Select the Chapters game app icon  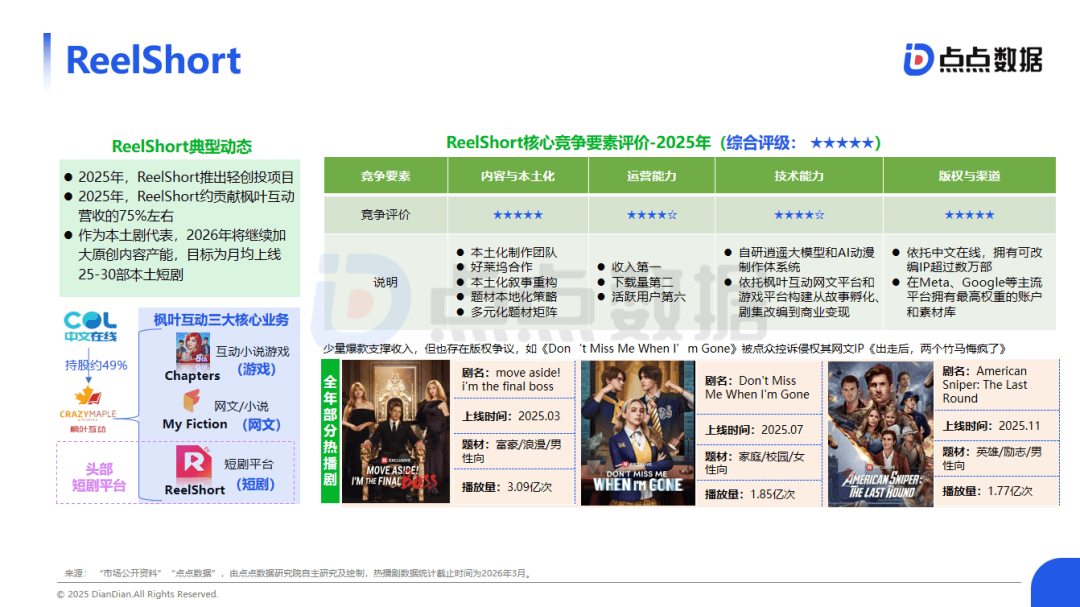[x=192, y=349]
